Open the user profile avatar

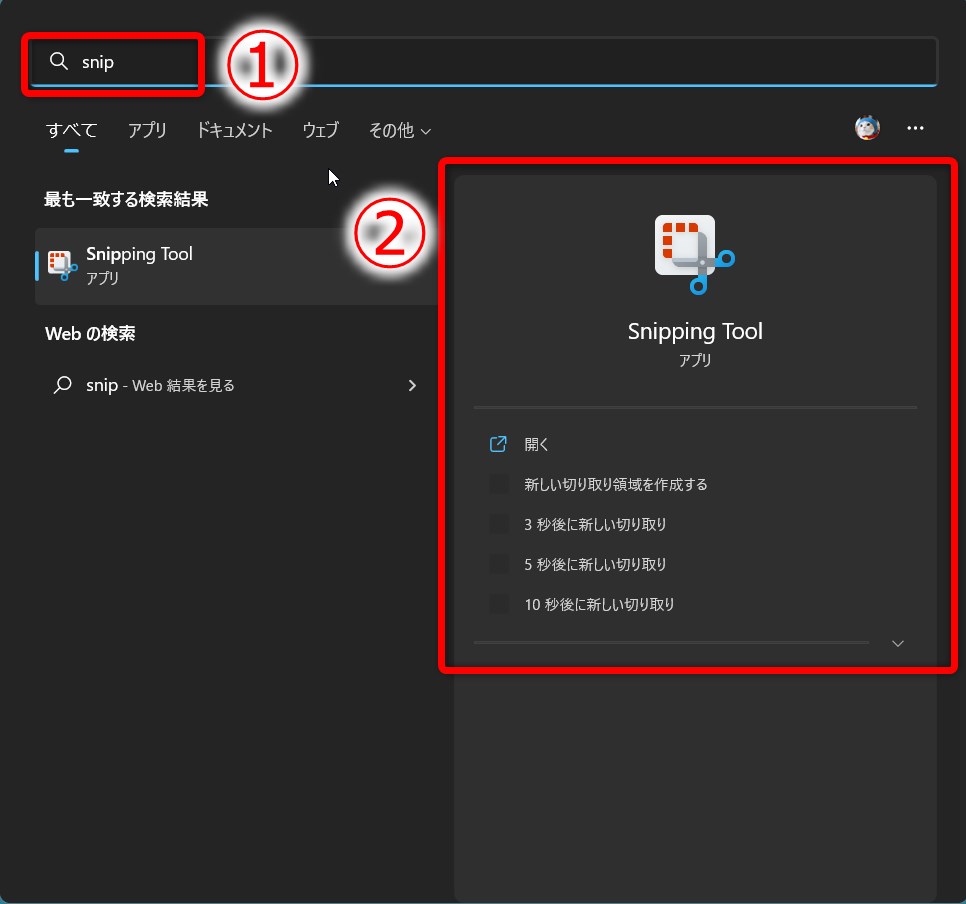[x=867, y=128]
